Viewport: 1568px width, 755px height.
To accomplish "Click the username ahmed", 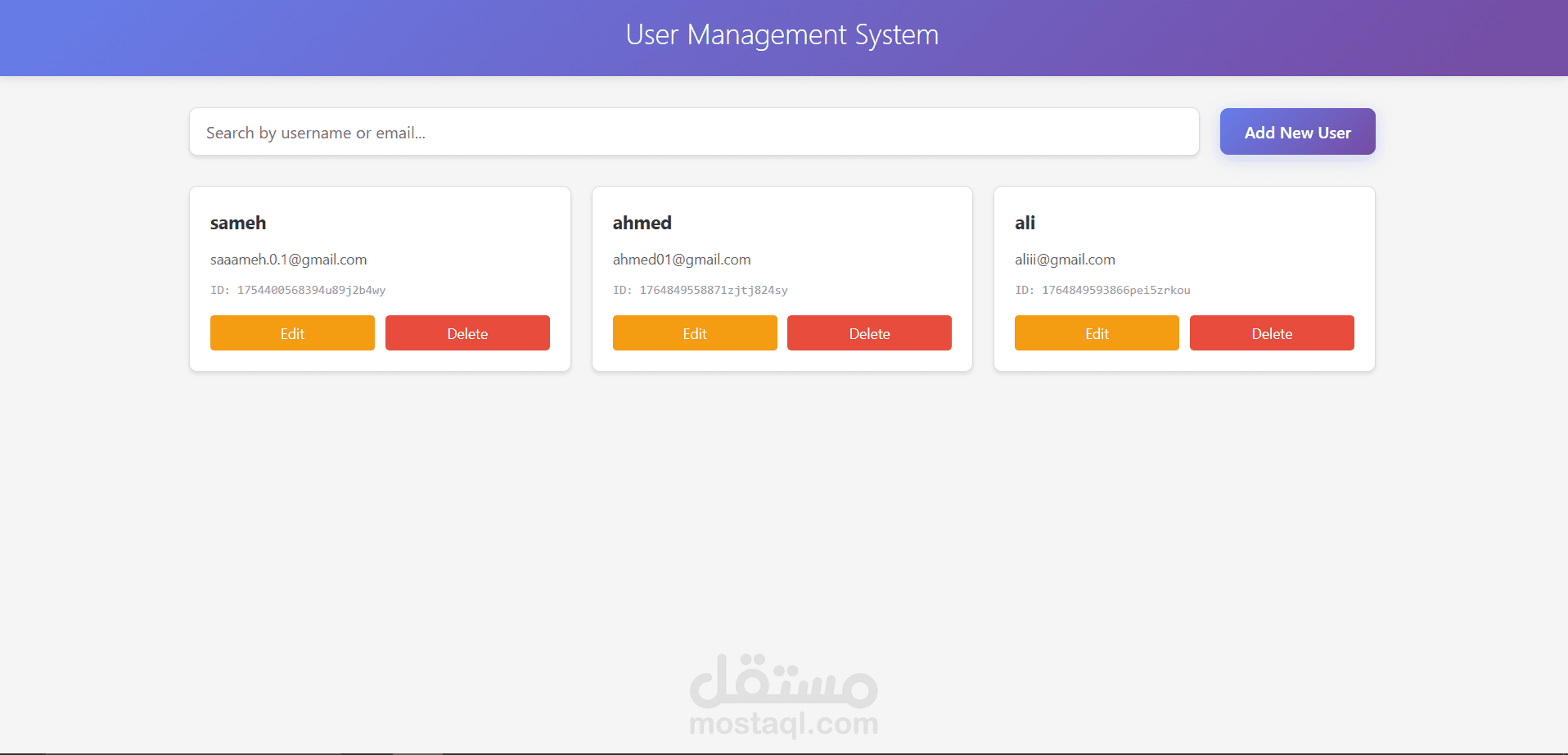I will coord(642,223).
